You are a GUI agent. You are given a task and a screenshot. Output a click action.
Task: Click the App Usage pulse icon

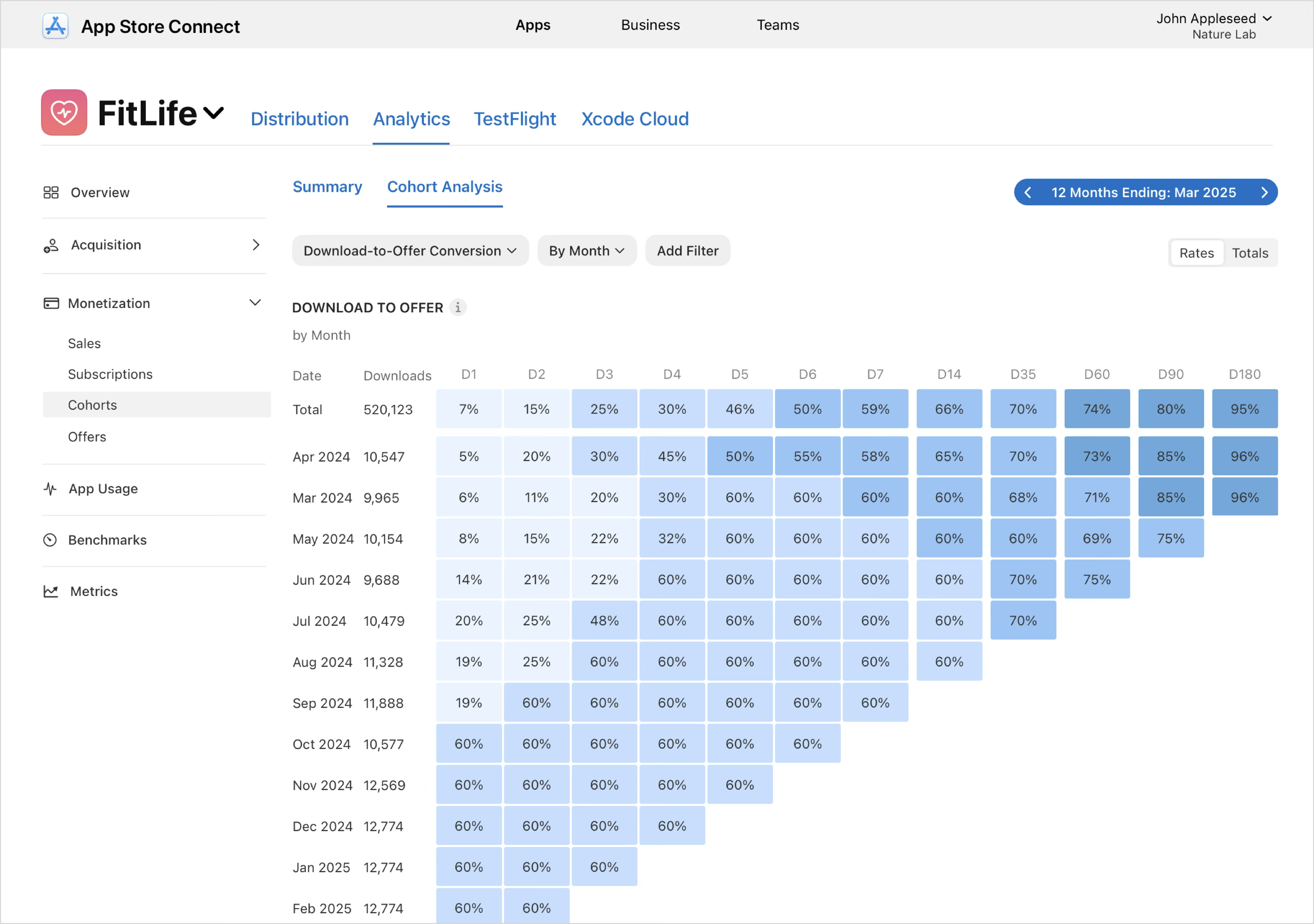[x=50, y=489]
